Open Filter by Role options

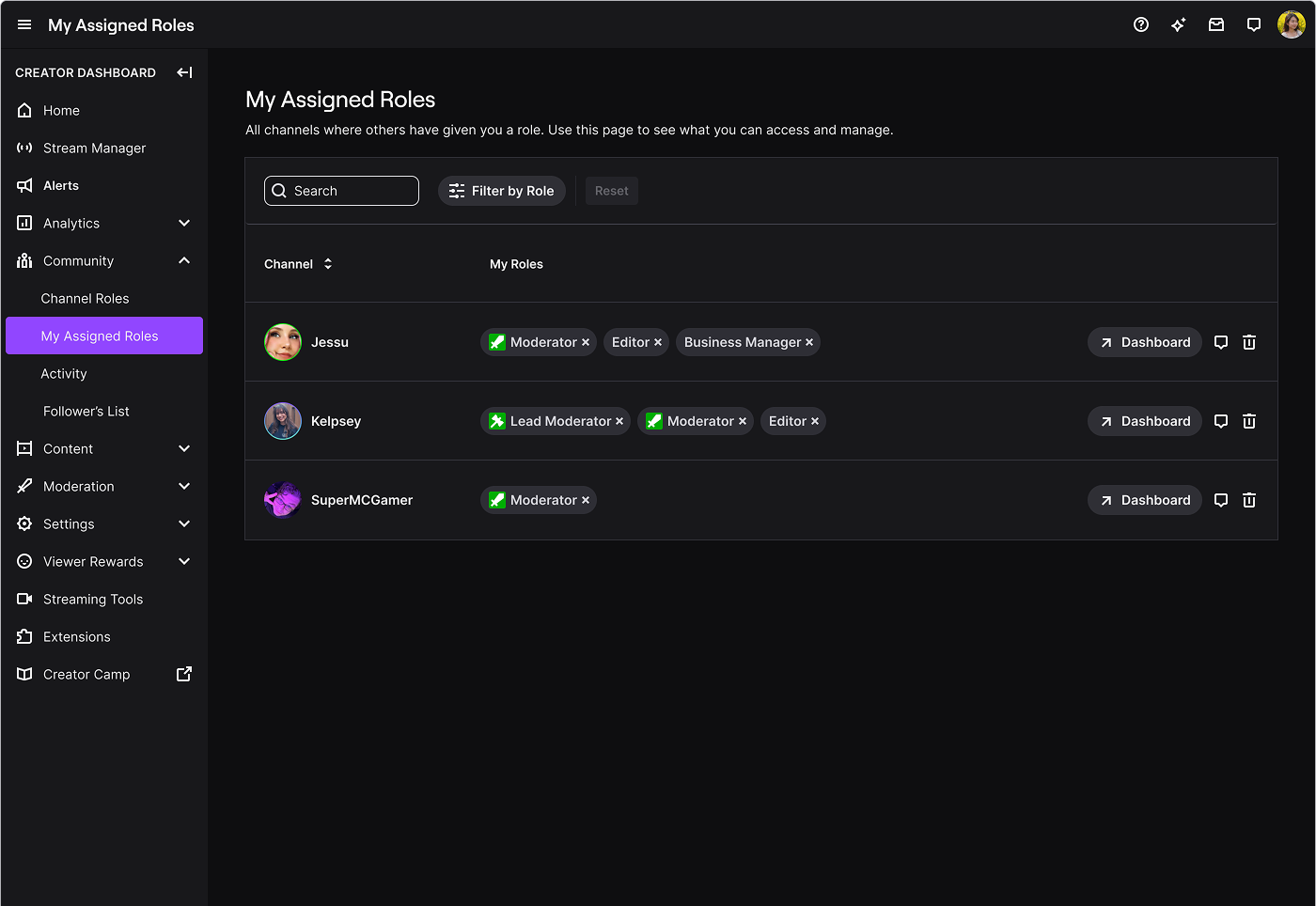502,191
